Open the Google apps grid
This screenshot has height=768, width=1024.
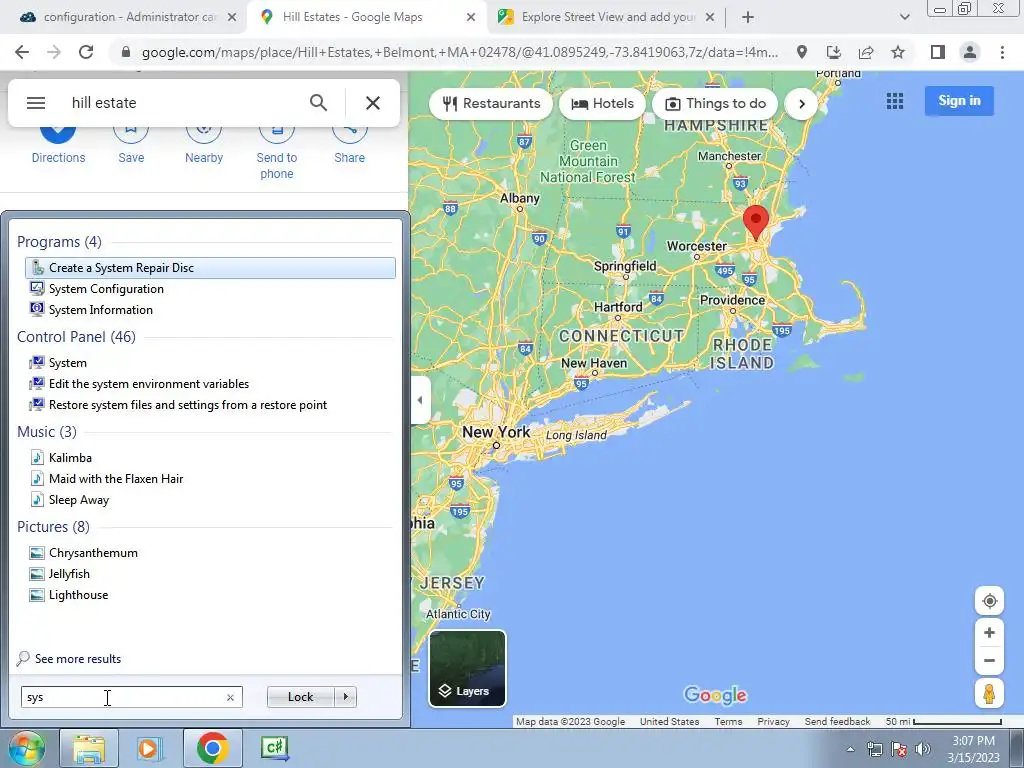click(x=895, y=101)
